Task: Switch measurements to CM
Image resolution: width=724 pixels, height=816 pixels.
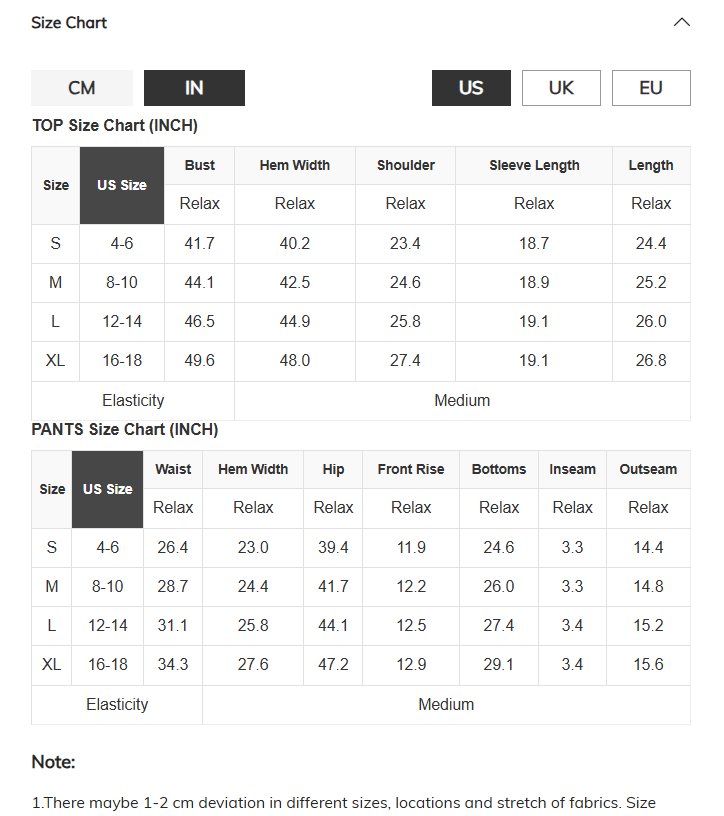Action: 82,88
